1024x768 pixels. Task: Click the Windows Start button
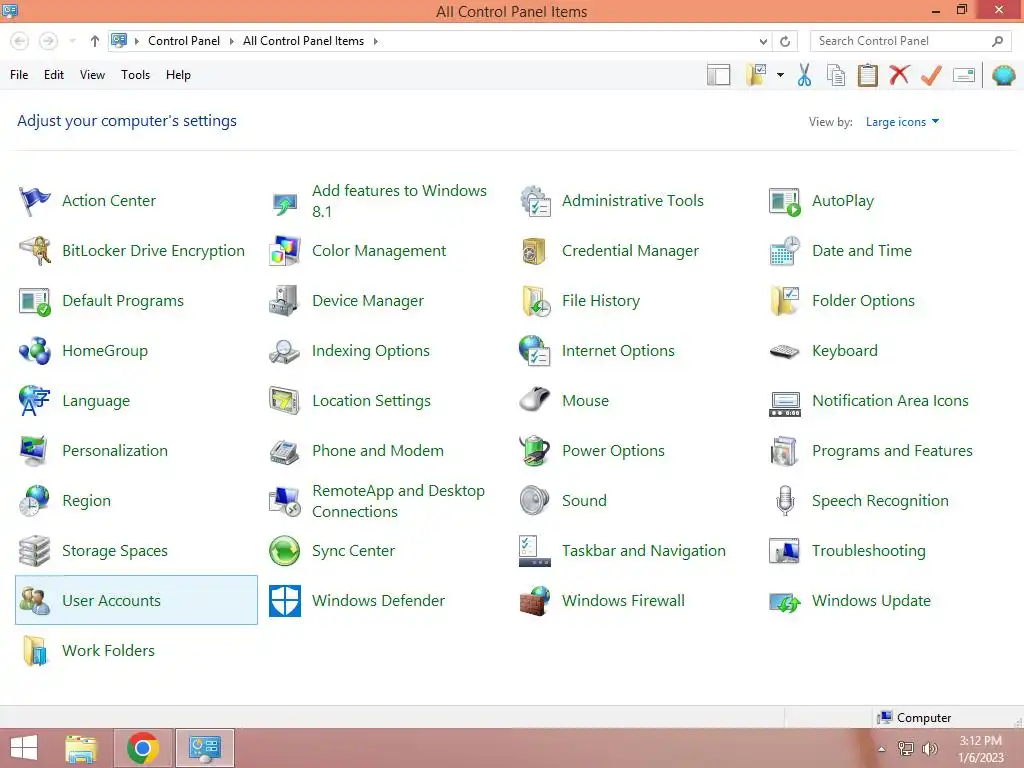[x=24, y=748]
